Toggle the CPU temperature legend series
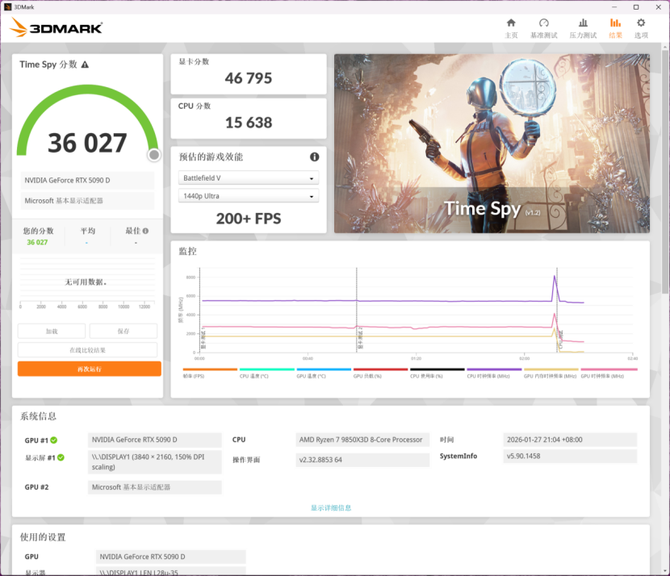The image size is (670, 576). (252, 372)
